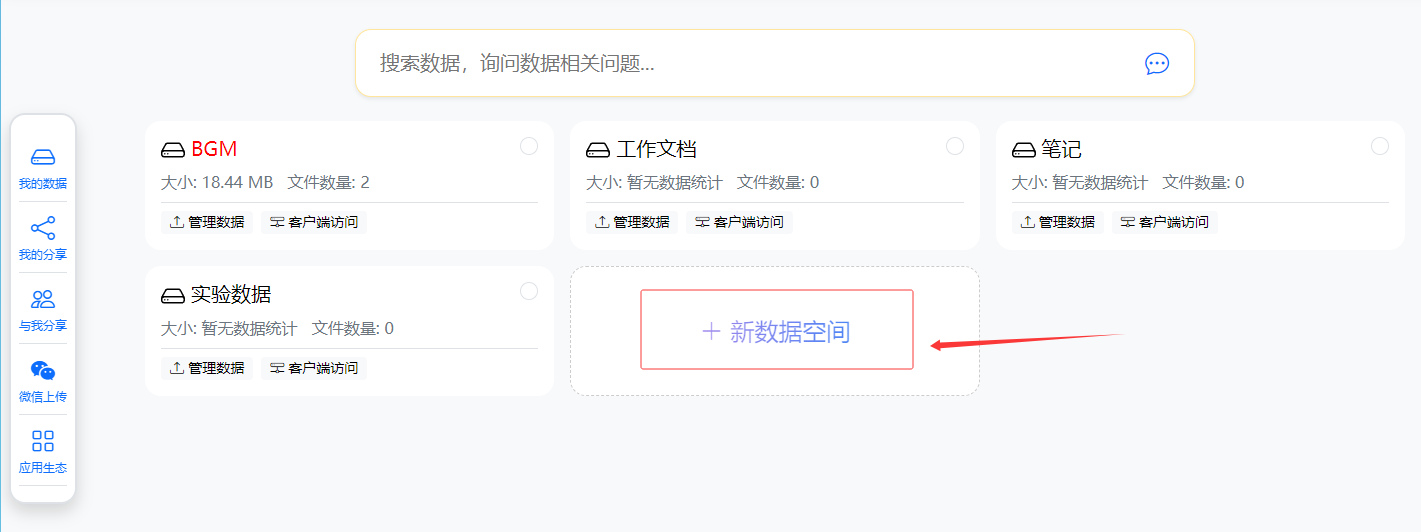Select the 实验数据 radio button
1421x532 pixels.
[x=529, y=291]
